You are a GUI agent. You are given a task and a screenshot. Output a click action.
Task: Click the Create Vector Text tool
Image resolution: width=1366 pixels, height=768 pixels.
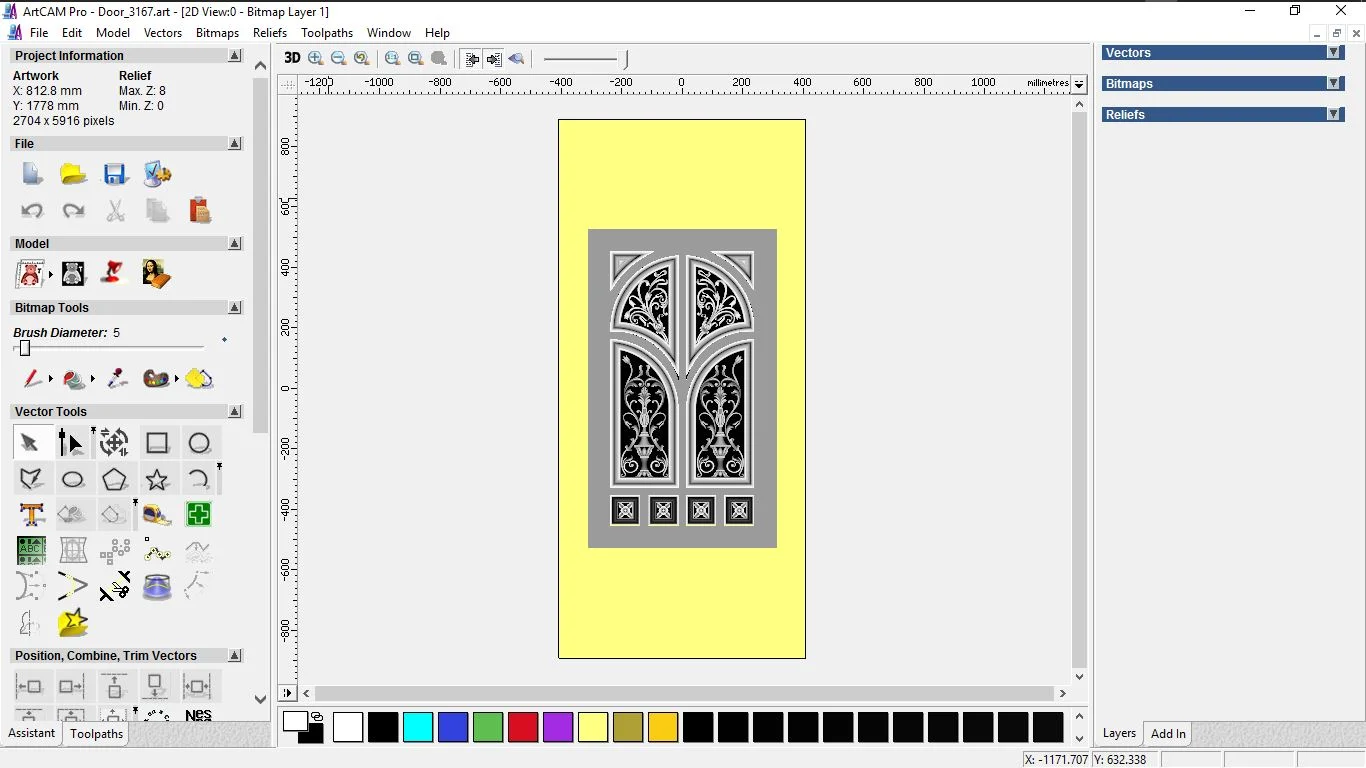click(x=31, y=515)
